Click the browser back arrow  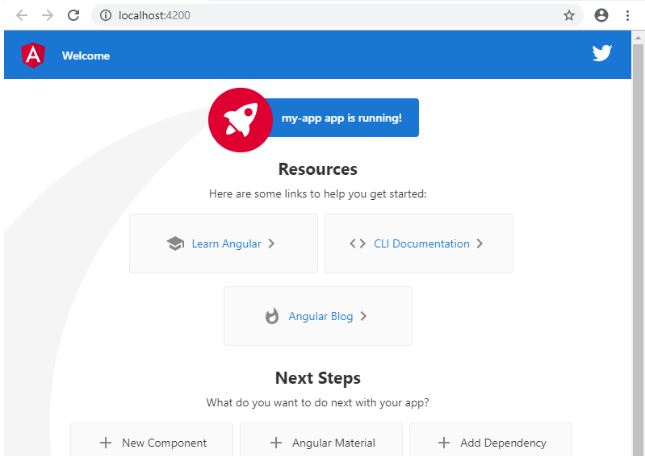click(21, 16)
